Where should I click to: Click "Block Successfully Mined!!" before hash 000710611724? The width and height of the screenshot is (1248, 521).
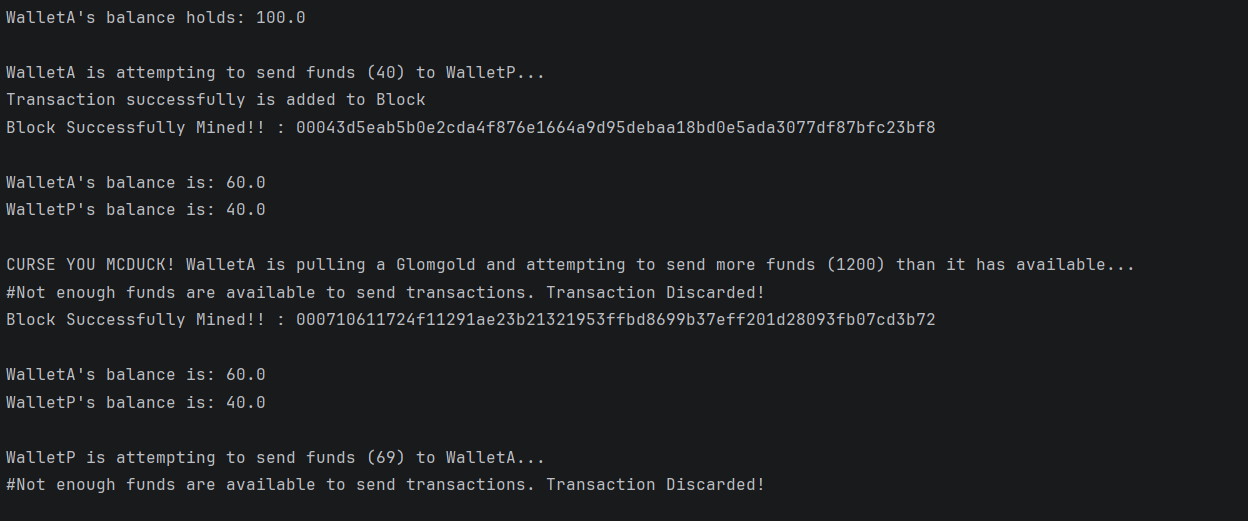pyautogui.click(x=136, y=320)
